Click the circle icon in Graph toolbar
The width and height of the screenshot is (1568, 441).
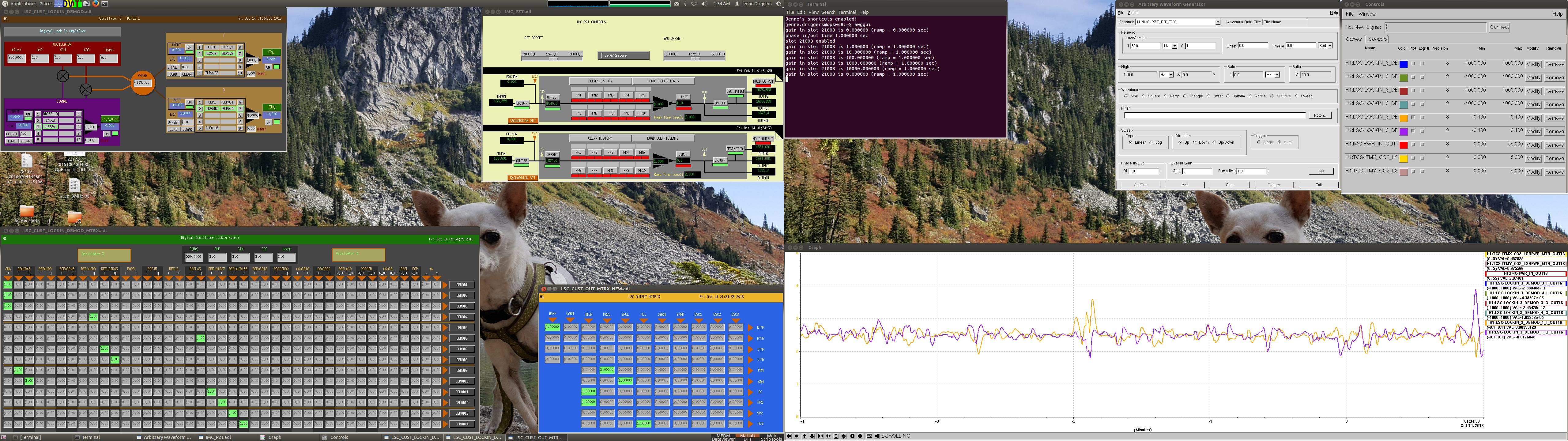pyautogui.click(x=853, y=436)
